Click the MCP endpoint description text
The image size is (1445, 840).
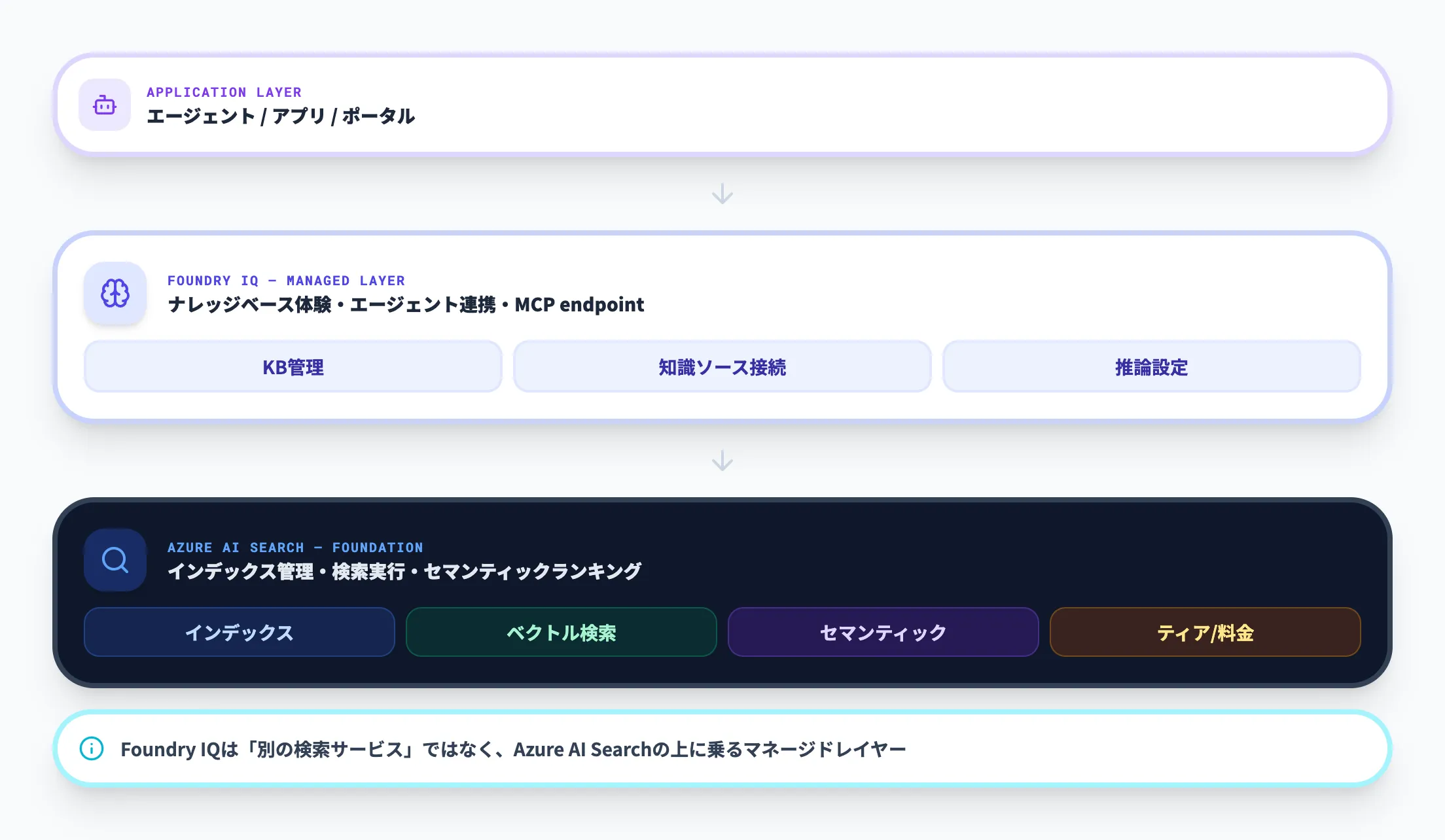click(x=406, y=304)
